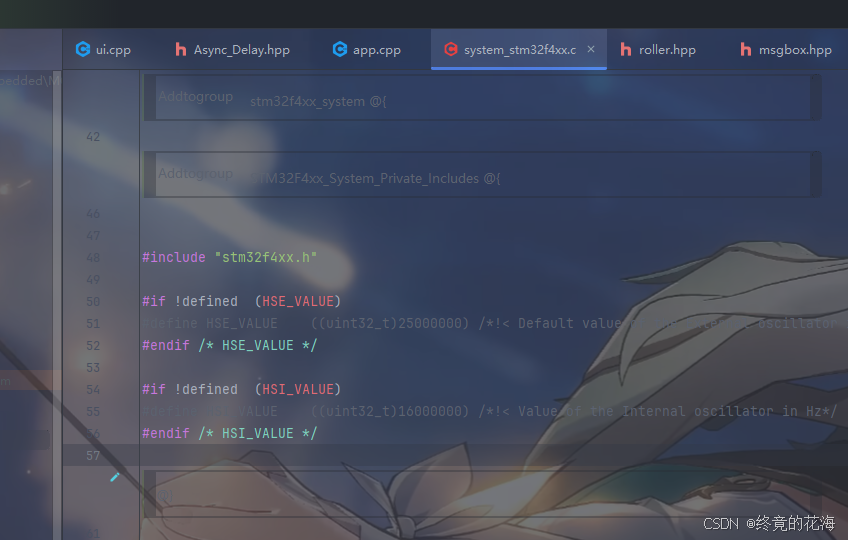Open the roller.hpp tab
This screenshot has width=848, height=540.
[658, 50]
